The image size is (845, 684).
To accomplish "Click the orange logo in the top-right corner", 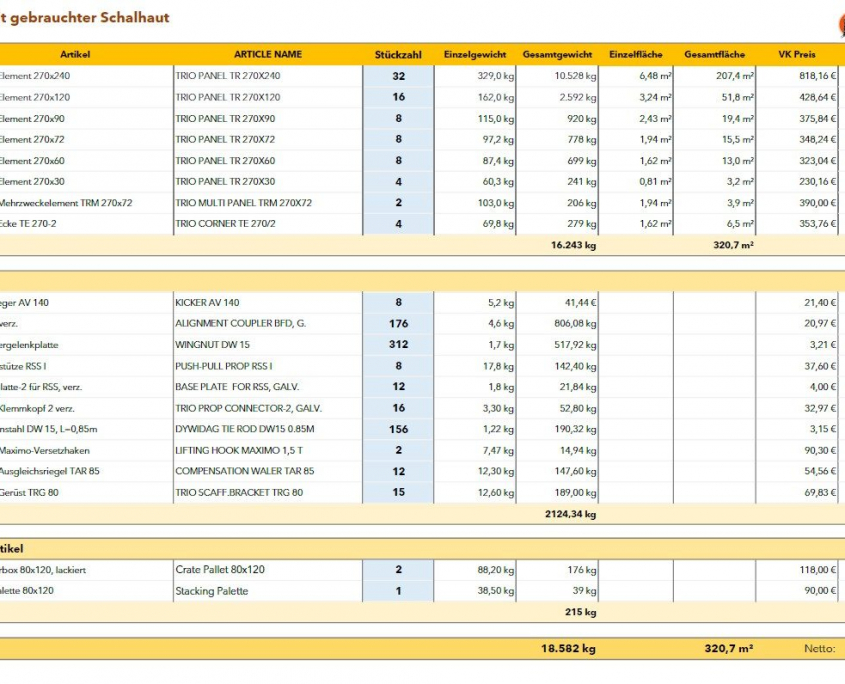I will pos(838,24).
